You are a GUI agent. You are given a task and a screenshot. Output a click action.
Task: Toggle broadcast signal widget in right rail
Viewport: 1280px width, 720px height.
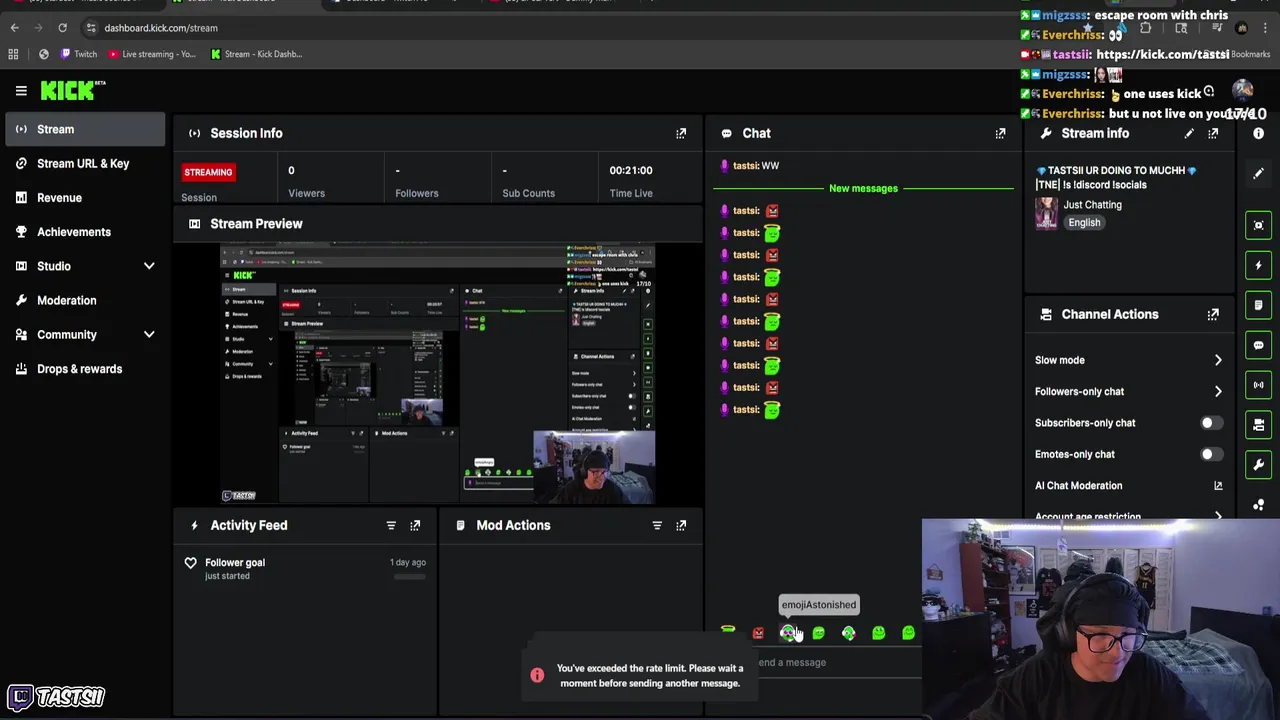(x=1259, y=385)
